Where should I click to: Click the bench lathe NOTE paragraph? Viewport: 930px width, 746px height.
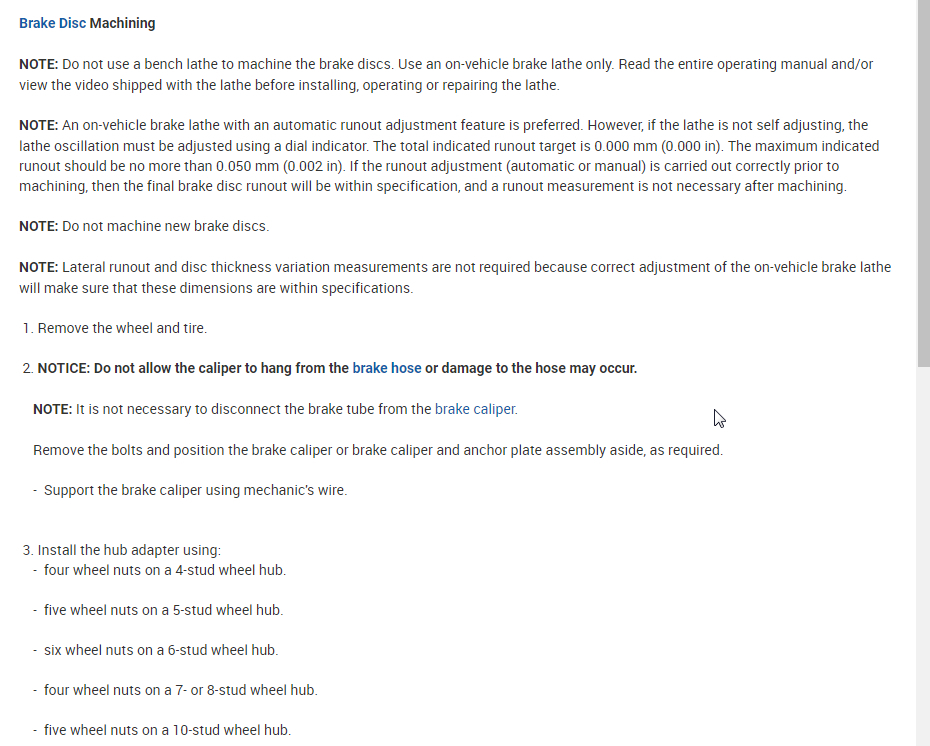click(445, 75)
